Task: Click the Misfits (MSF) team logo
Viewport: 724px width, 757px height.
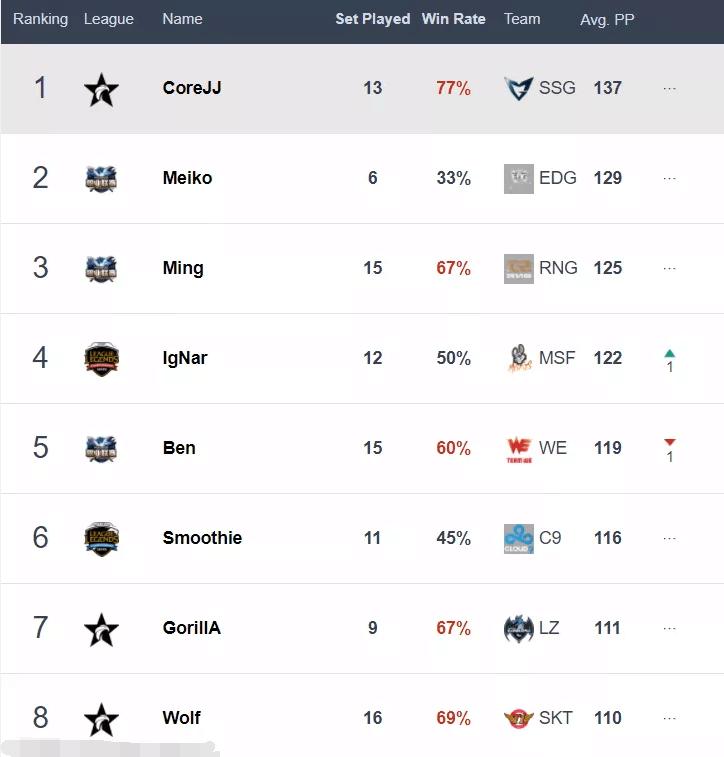Action: click(x=519, y=358)
